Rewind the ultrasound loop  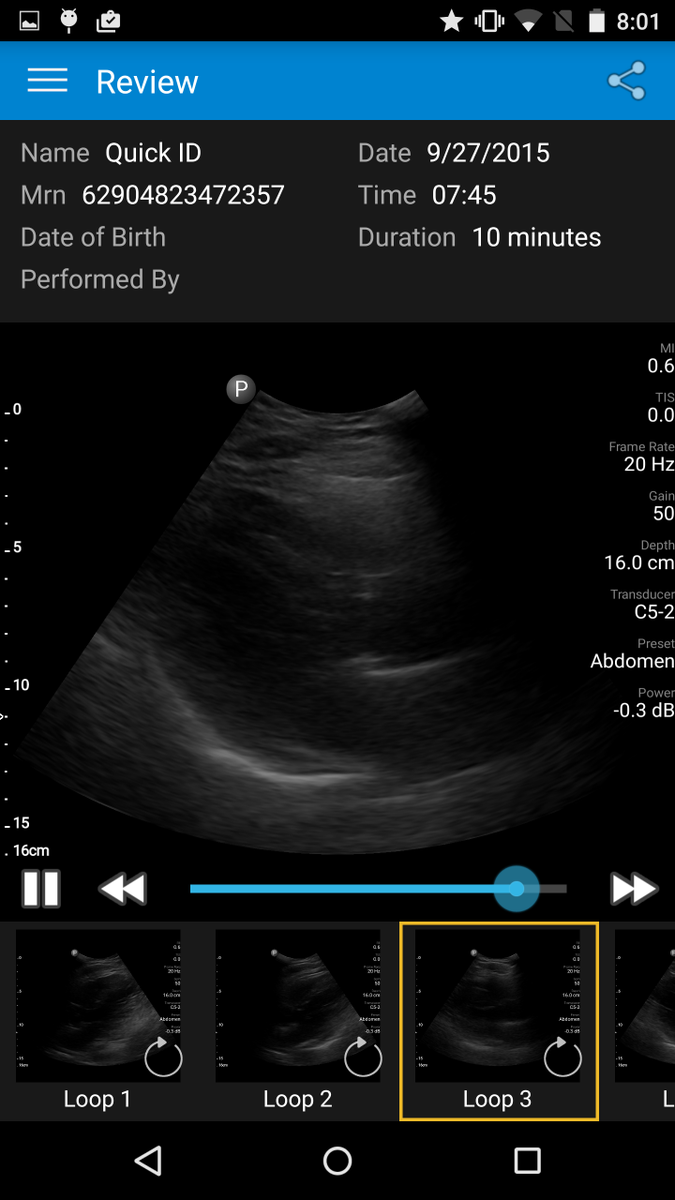(x=123, y=888)
